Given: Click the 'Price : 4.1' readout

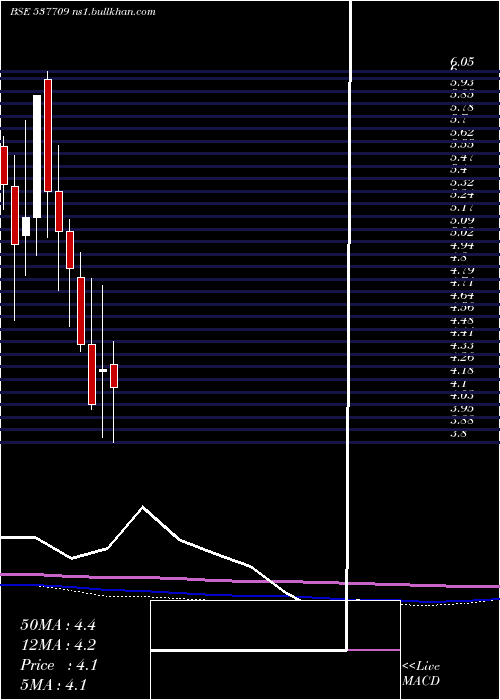Looking at the screenshot, I should (59, 665).
